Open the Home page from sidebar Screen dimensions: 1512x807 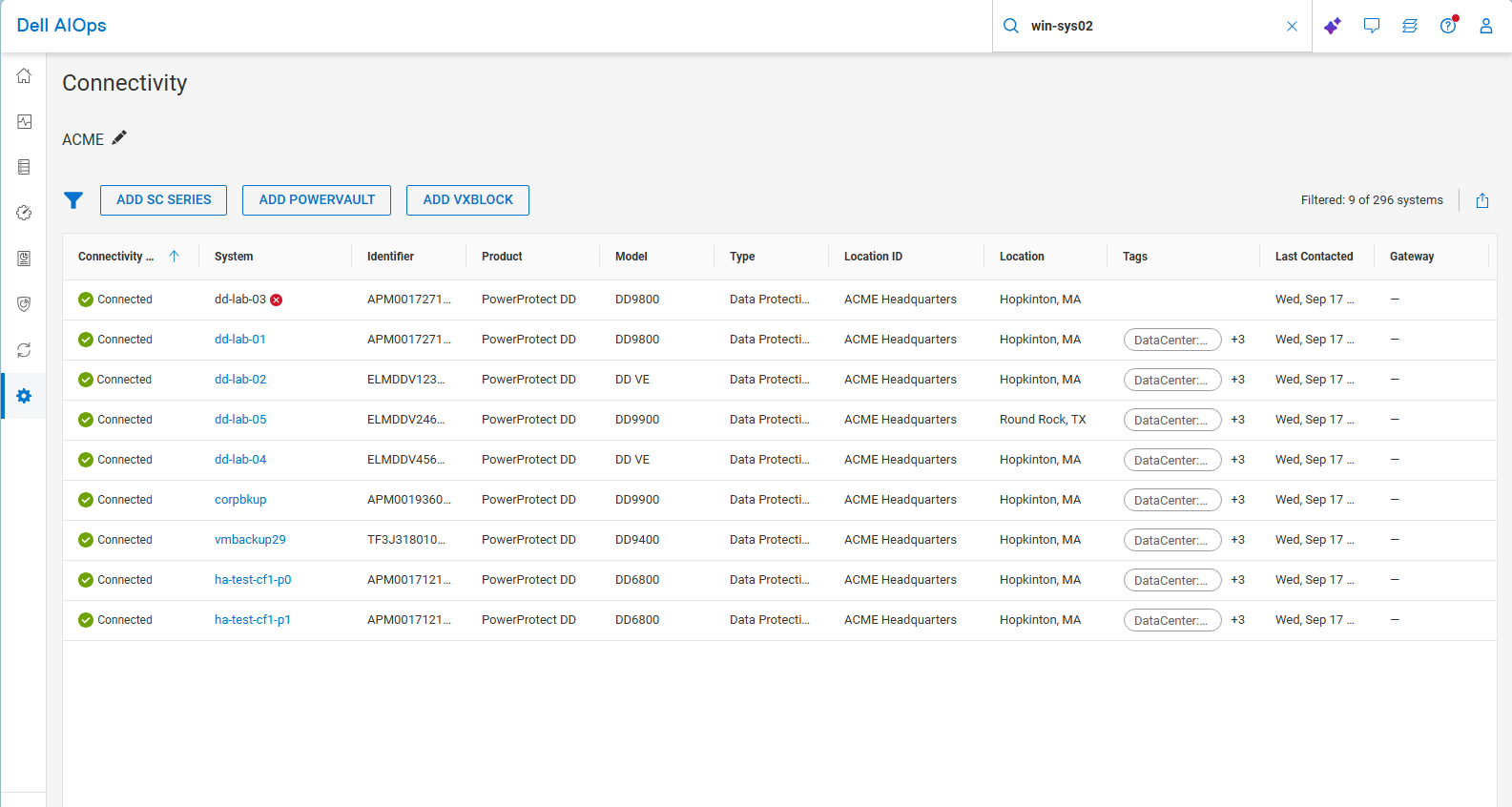24,75
